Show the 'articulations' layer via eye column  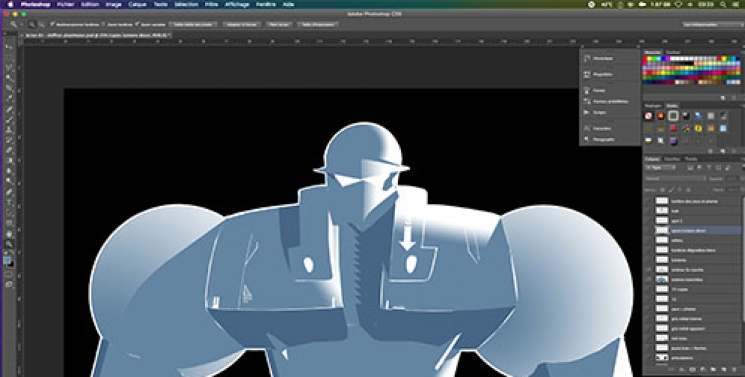click(x=649, y=358)
